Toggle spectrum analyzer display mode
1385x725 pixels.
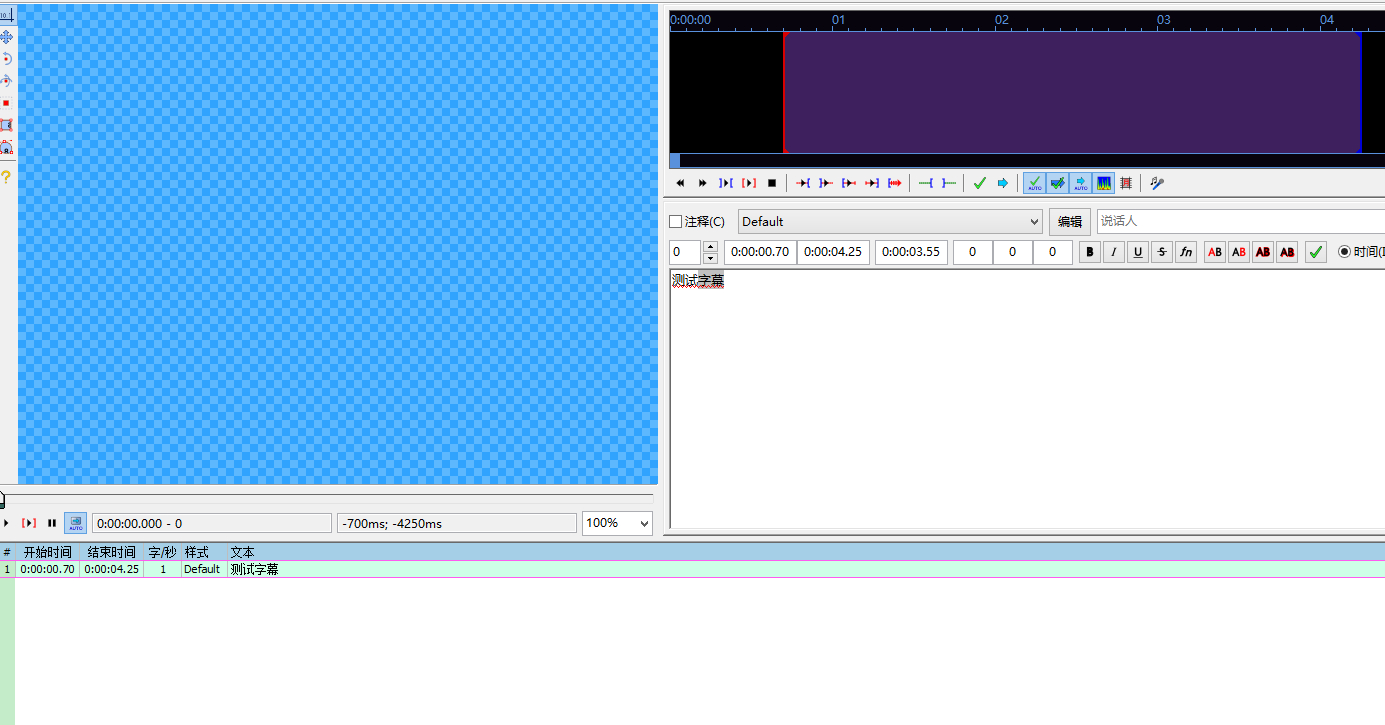click(1104, 183)
